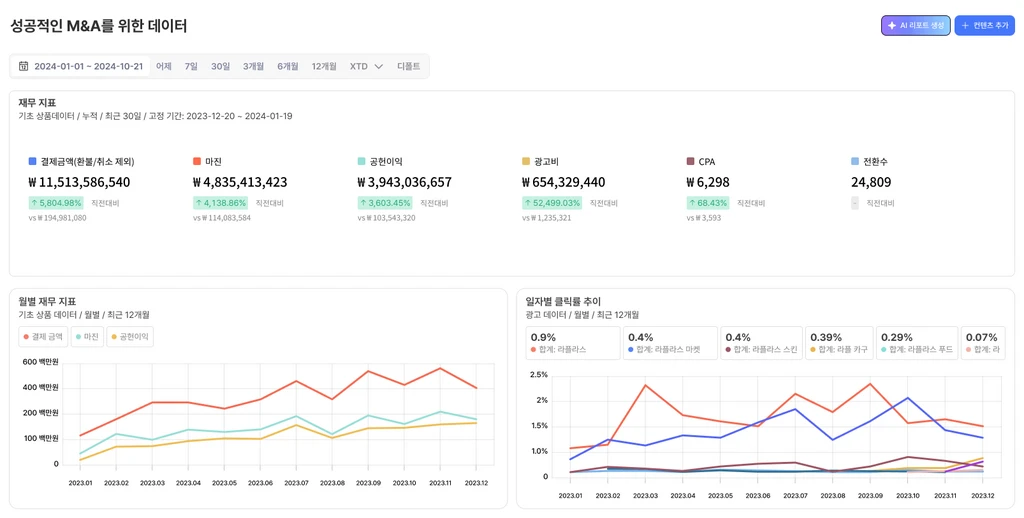
Task: Click the plus icon on 컨텐츠 추가
Action: (965, 26)
